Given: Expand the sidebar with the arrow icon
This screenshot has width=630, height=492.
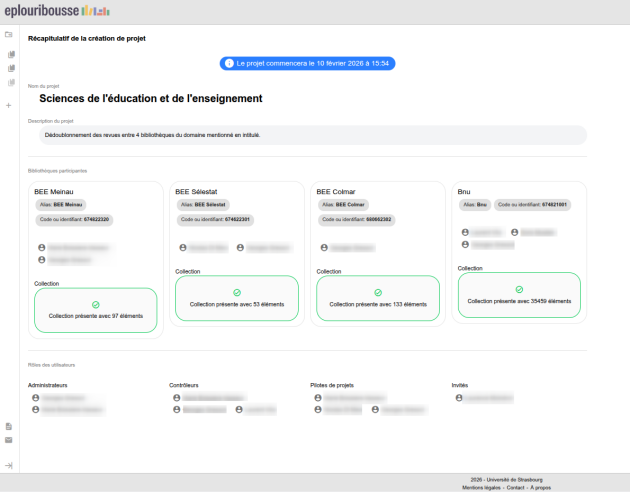Looking at the screenshot, I should (9, 466).
